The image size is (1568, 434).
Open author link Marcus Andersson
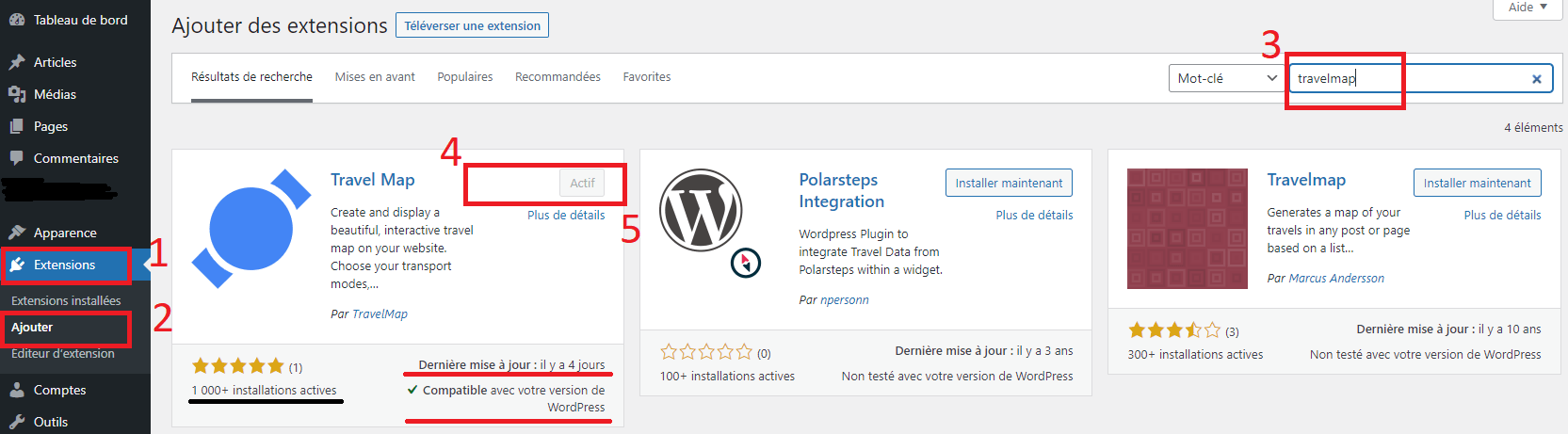click(1336, 279)
